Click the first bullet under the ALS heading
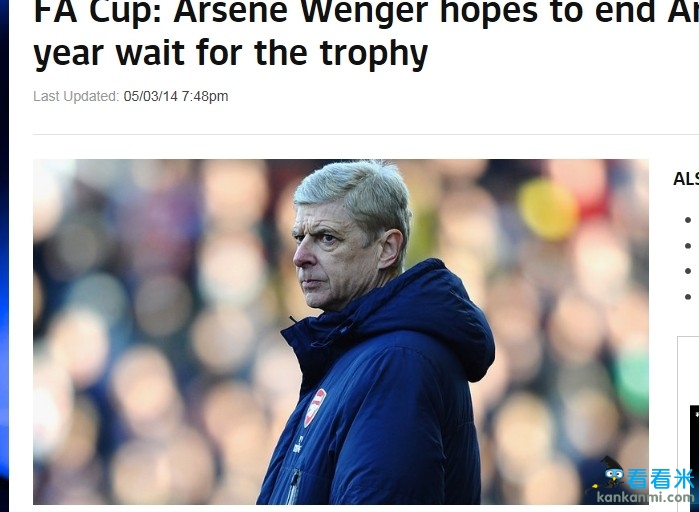This screenshot has height=512, width=699. [688, 220]
